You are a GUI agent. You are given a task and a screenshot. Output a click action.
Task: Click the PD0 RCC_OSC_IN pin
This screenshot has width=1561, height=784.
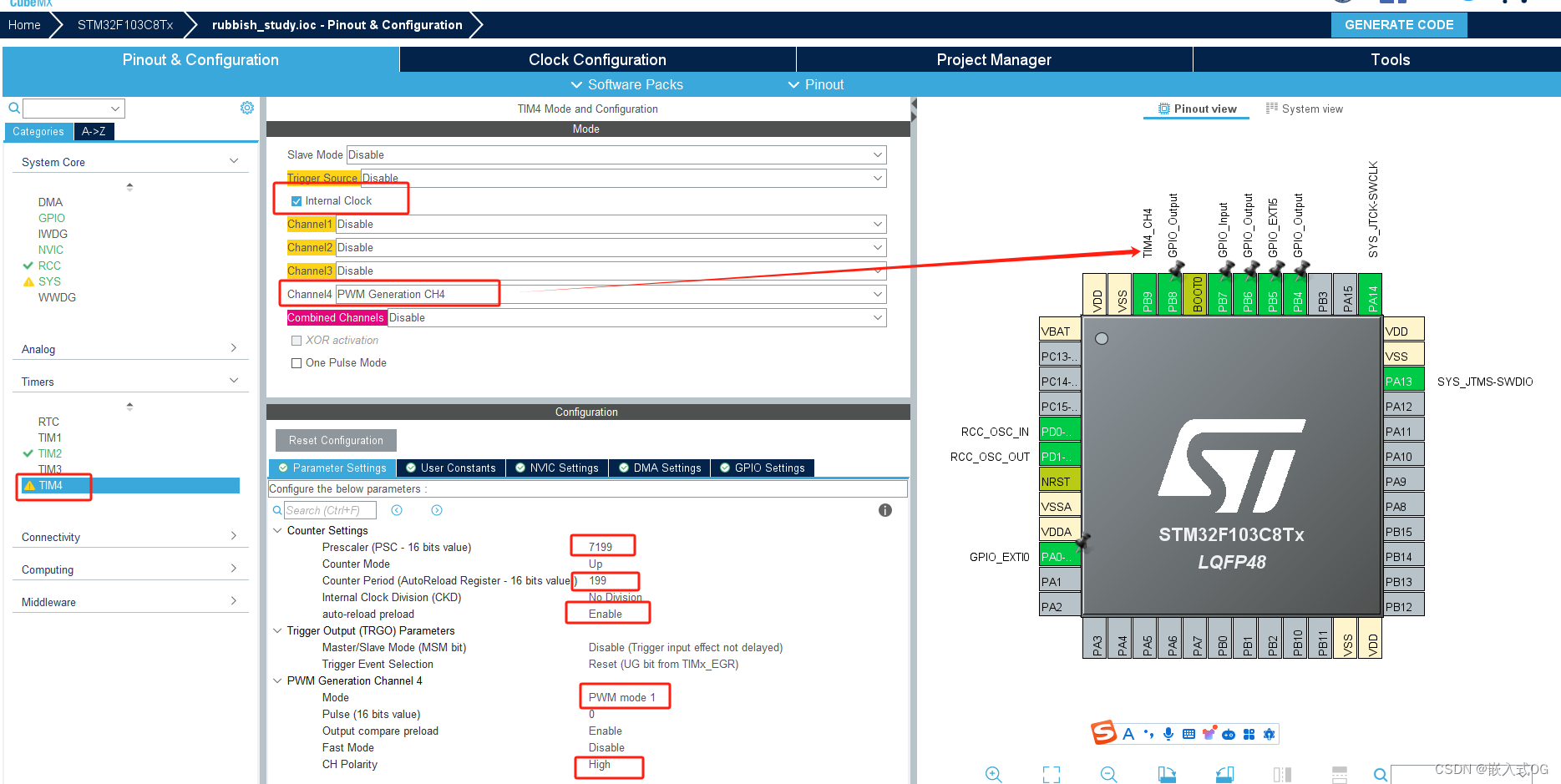point(1060,431)
